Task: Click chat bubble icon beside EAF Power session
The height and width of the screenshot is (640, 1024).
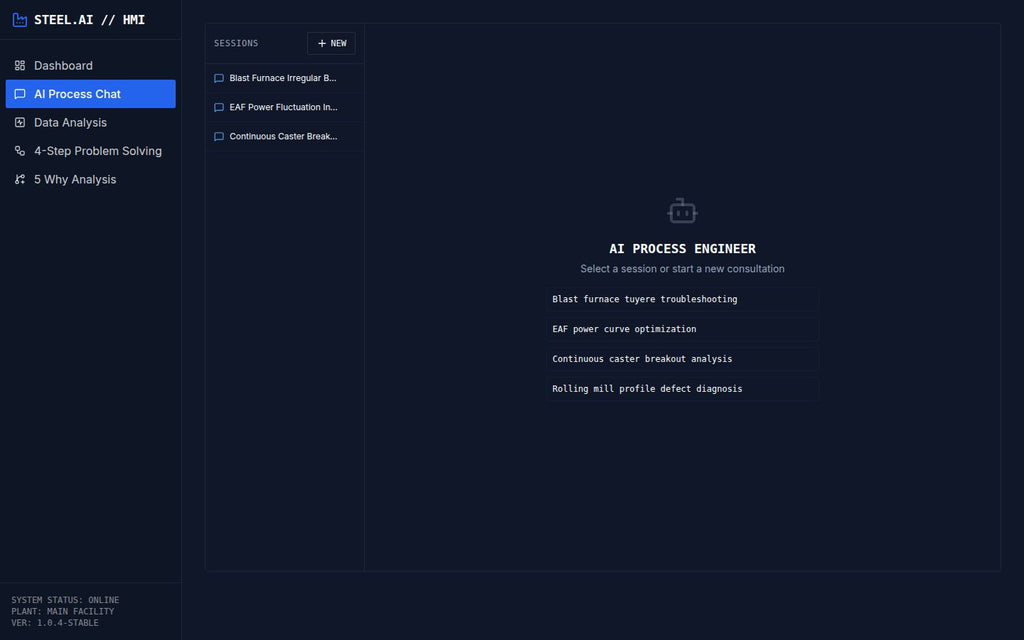Action: pyautogui.click(x=218, y=107)
